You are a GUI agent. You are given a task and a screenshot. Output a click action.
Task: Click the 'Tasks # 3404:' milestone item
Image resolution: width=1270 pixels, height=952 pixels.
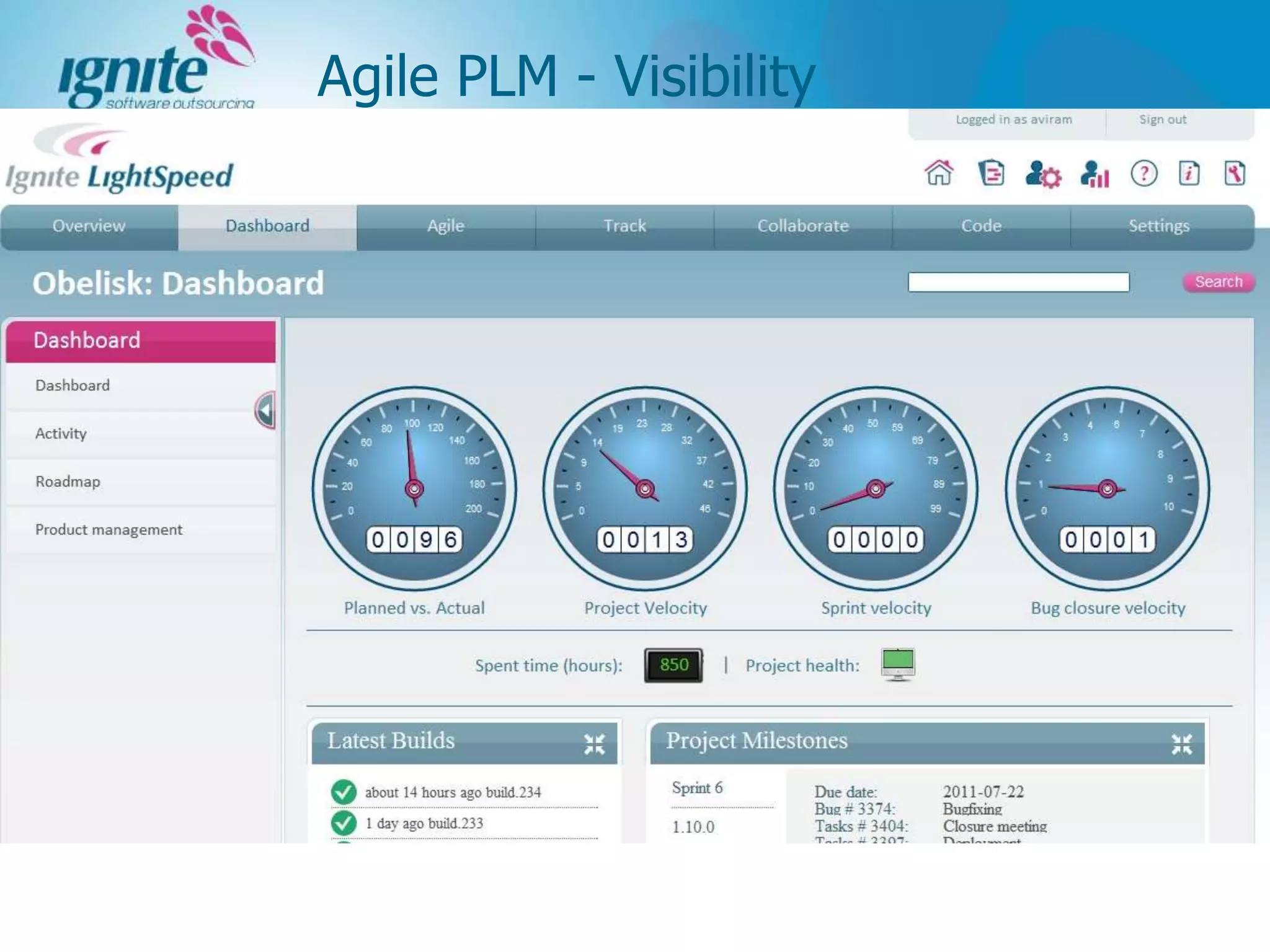(x=861, y=826)
